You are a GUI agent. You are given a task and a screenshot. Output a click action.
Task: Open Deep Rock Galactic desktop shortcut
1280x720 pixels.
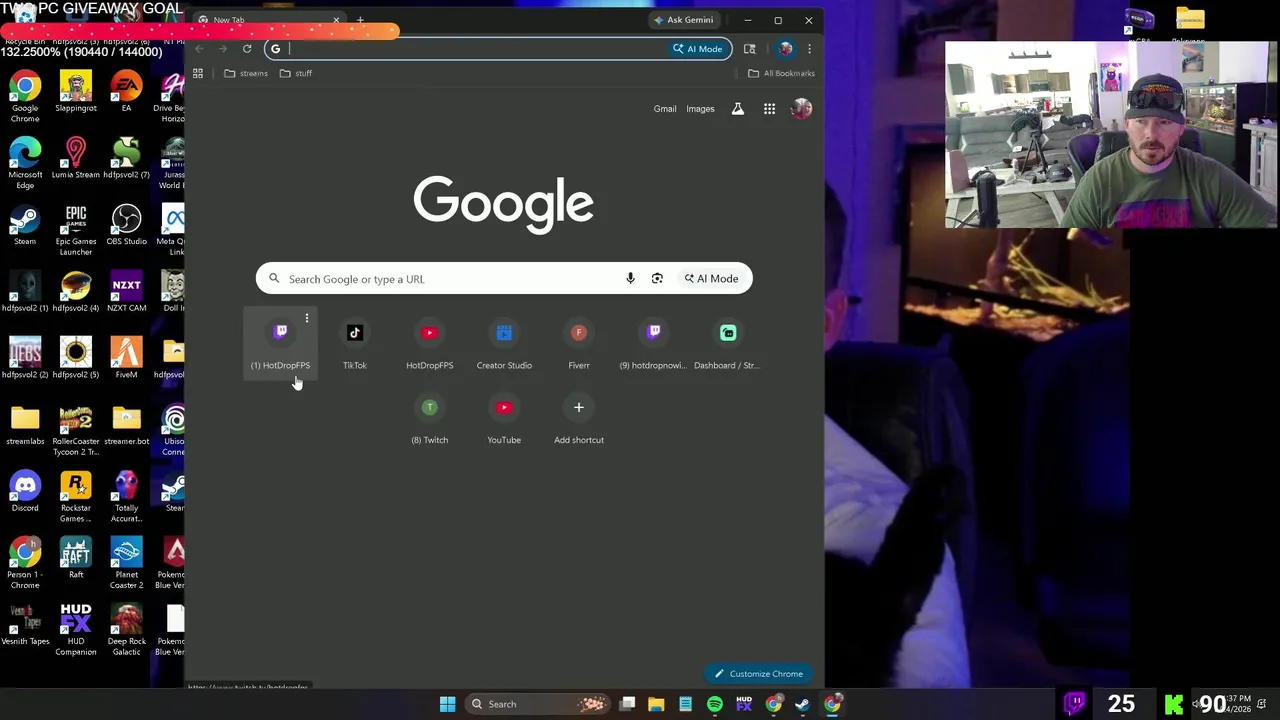(x=126, y=630)
